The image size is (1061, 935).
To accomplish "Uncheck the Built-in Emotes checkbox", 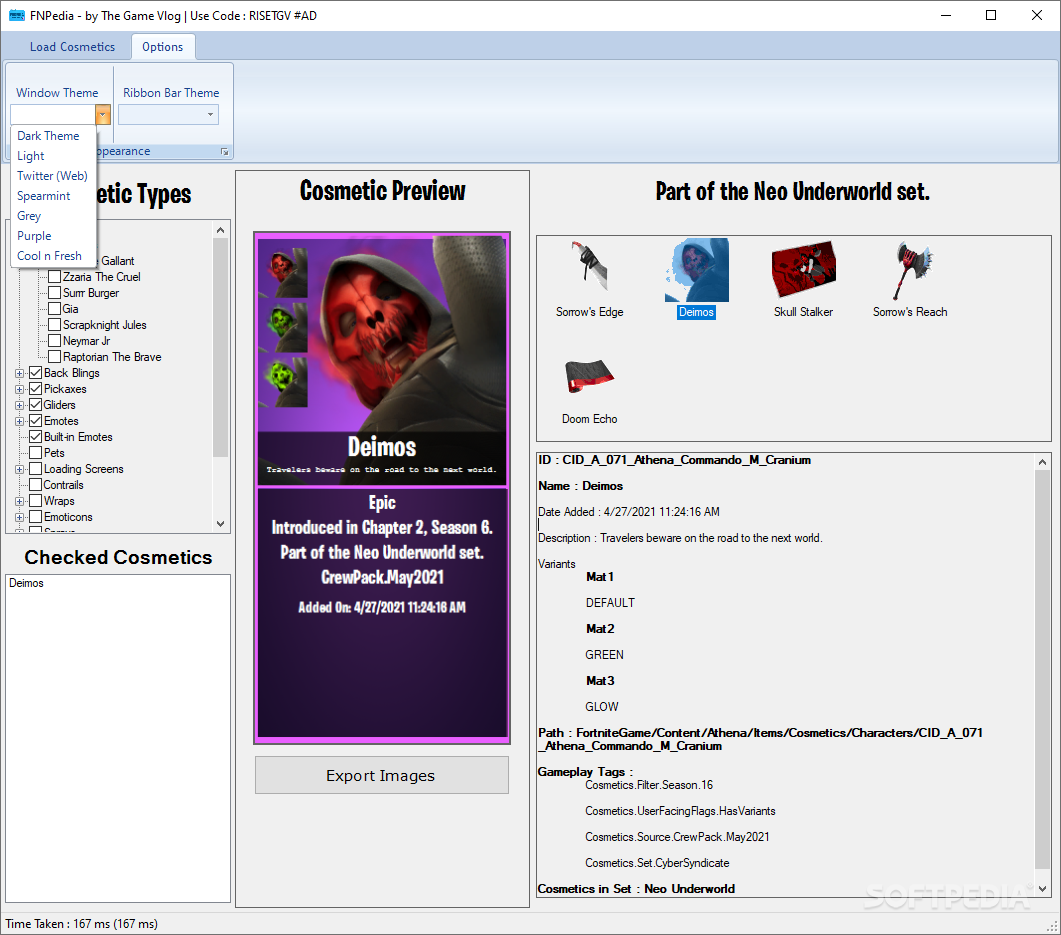I will pyautogui.click(x=36, y=437).
